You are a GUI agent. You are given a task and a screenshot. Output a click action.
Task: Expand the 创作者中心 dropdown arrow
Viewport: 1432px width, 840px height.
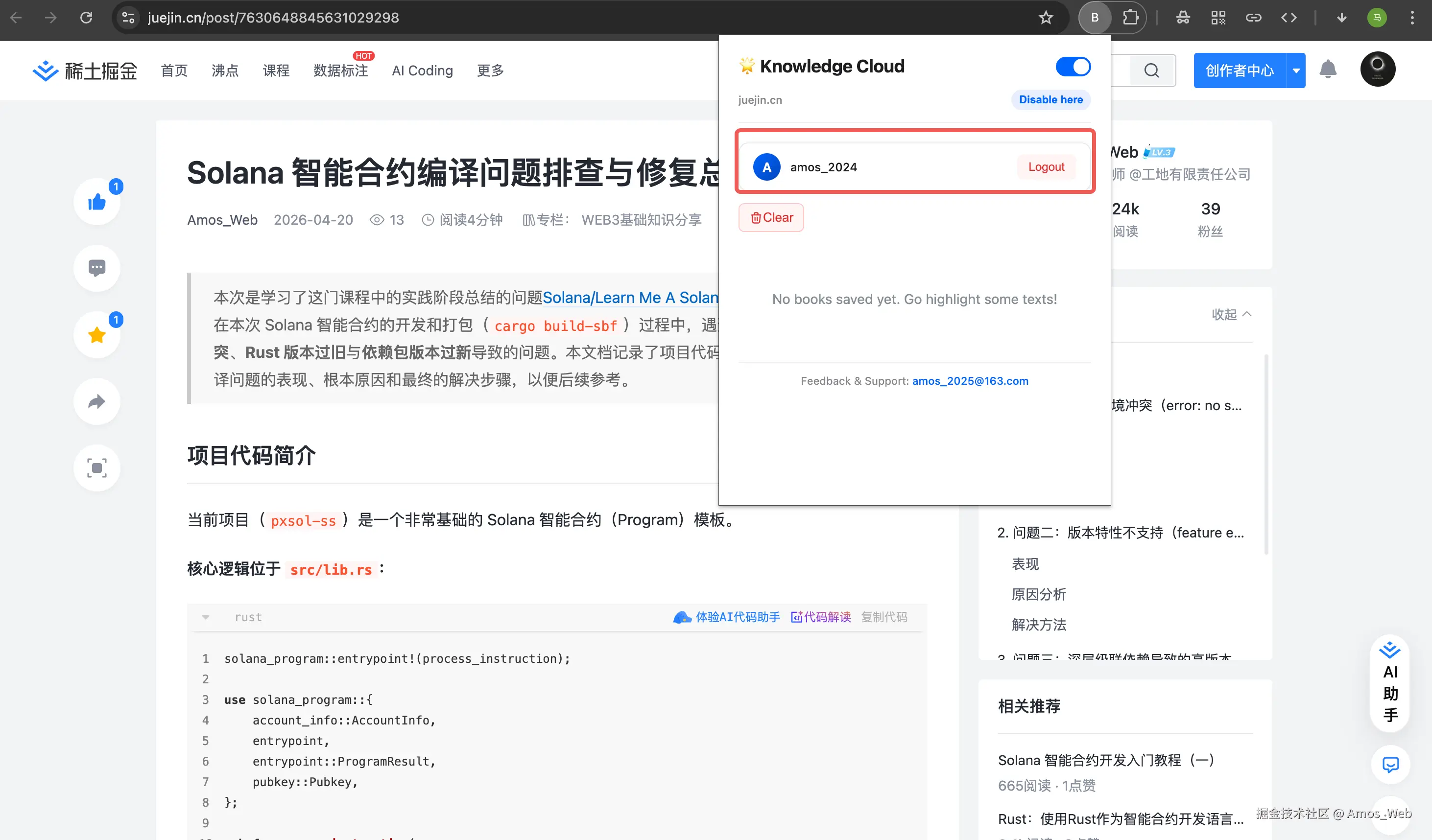[1296, 70]
